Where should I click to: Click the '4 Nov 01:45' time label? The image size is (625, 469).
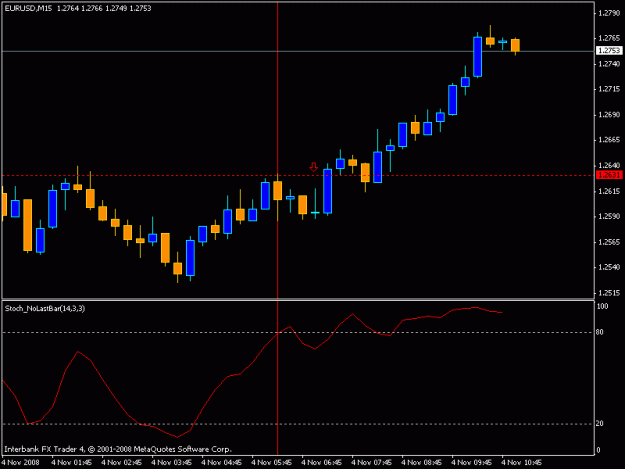click(71, 463)
